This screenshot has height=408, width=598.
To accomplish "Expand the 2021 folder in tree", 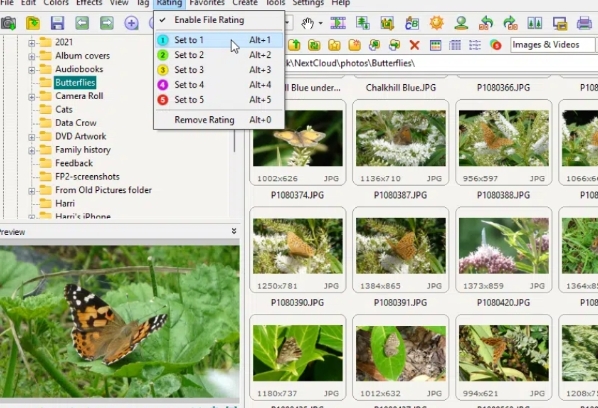I will pos(32,43).
